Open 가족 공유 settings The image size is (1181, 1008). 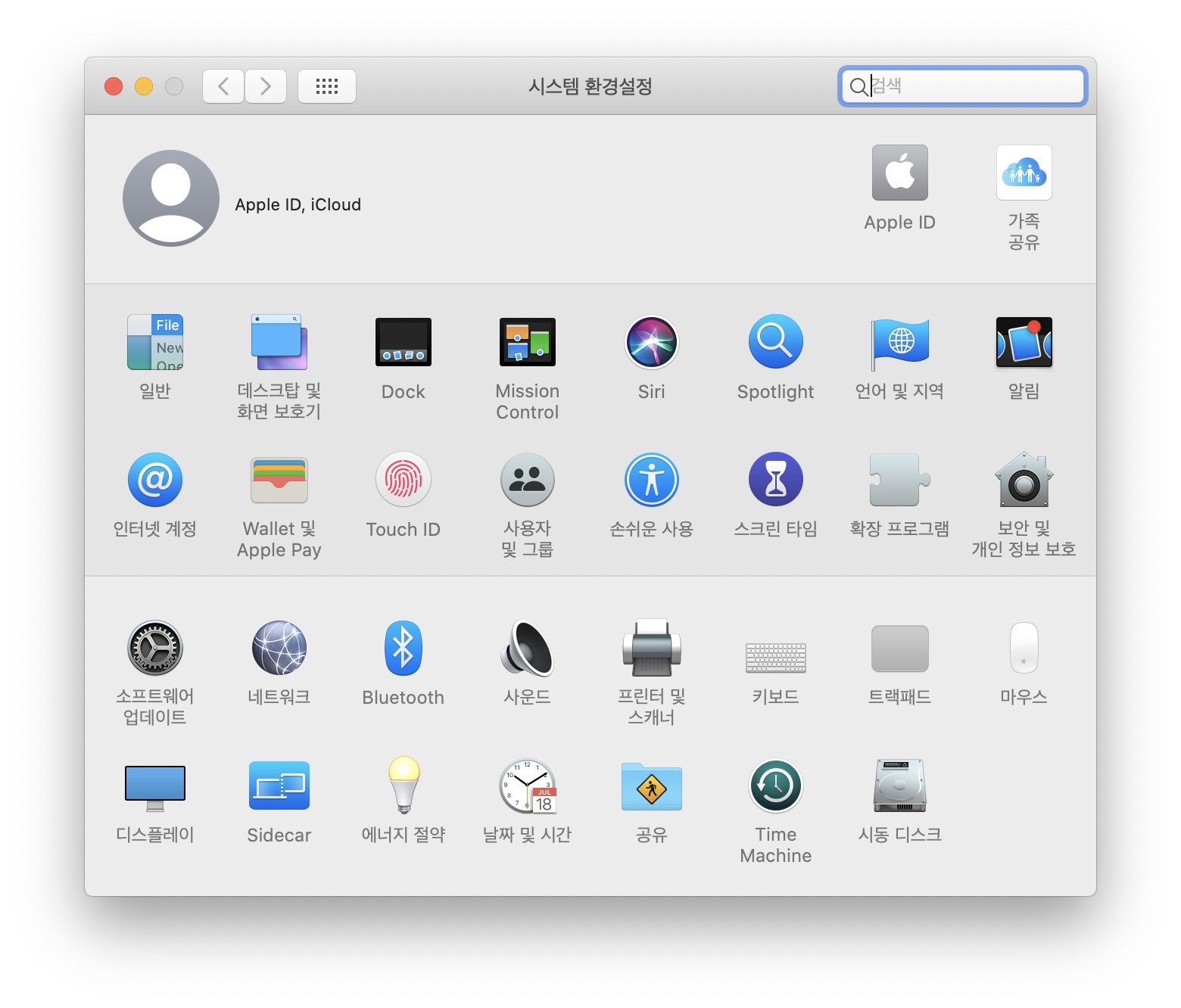tap(1024, 173)
